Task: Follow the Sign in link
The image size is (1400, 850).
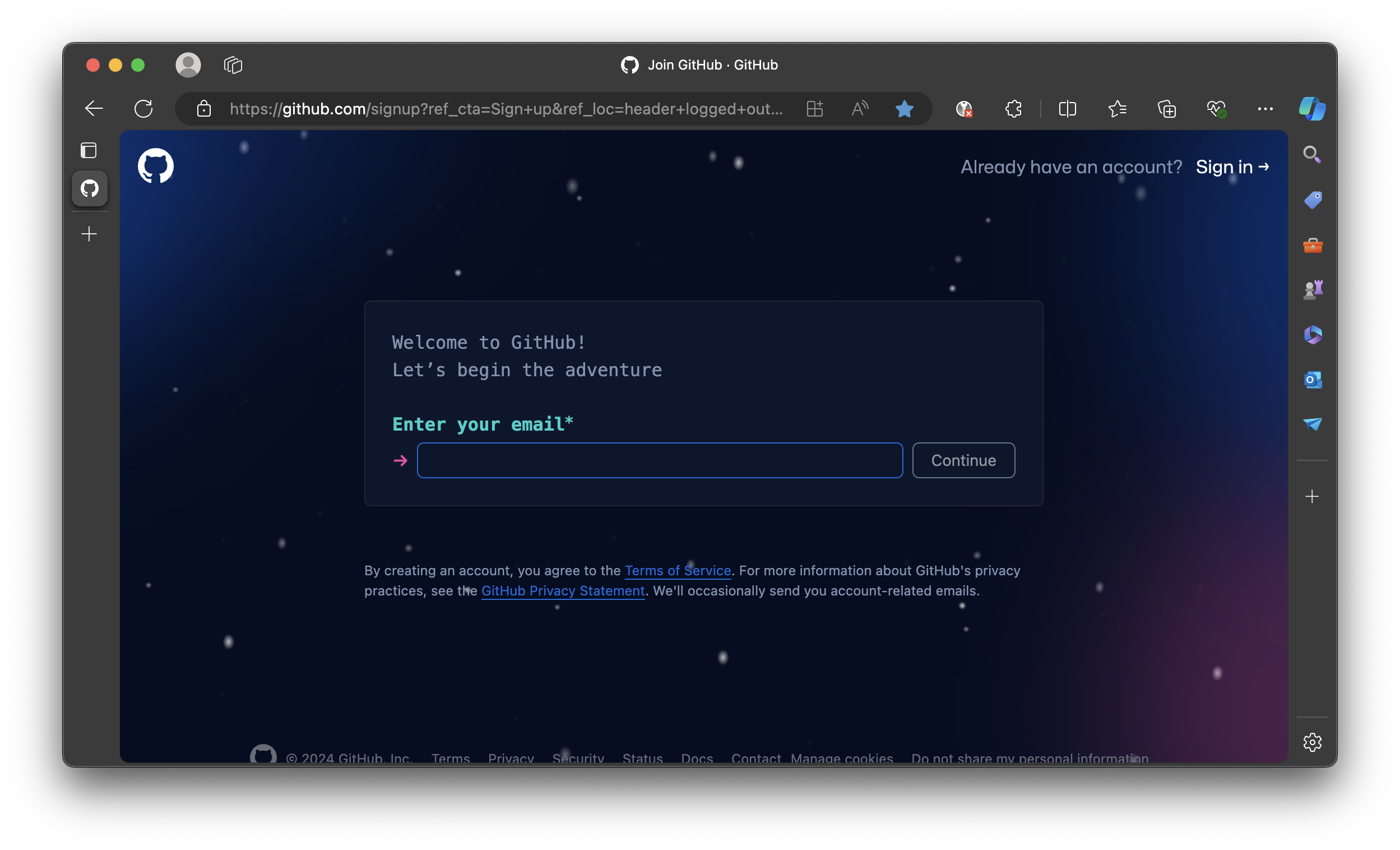Action: 1232,167
